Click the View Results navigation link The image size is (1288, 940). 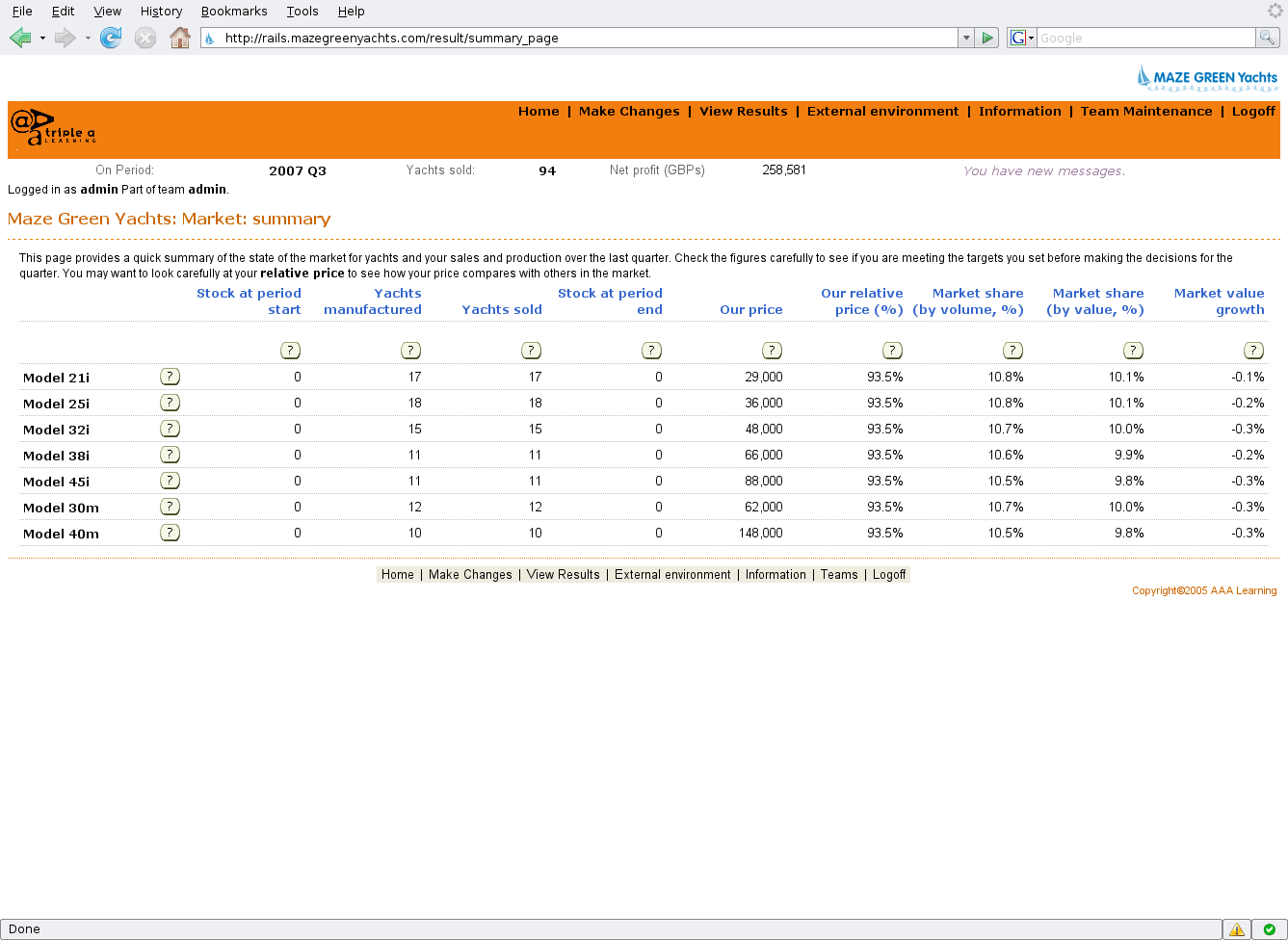tap(743, 111)
